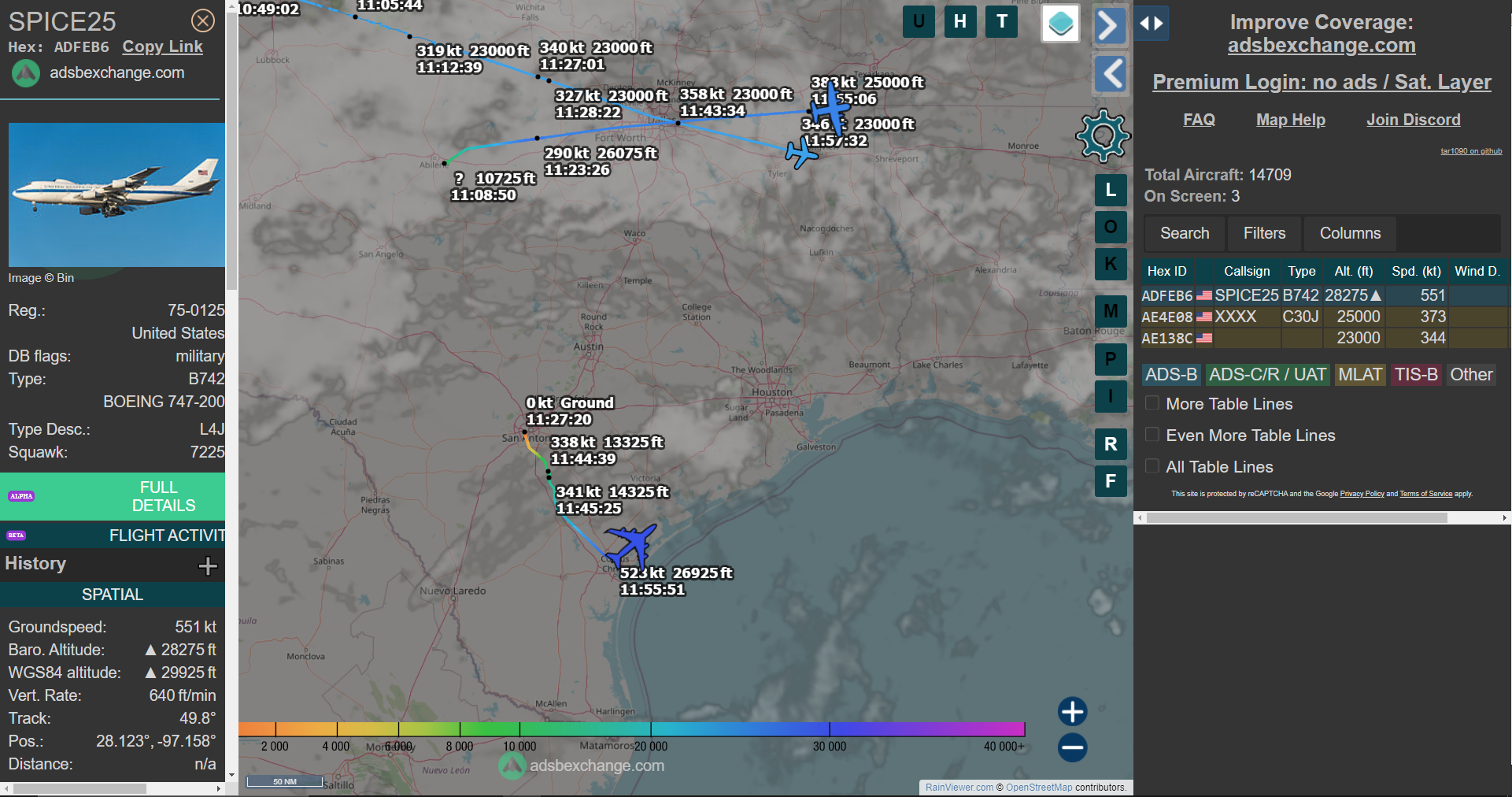Image resolution: width=1512 pixels, height=797 pixels.
Task: Open the Map Help link
Action: coord(1291,120)
